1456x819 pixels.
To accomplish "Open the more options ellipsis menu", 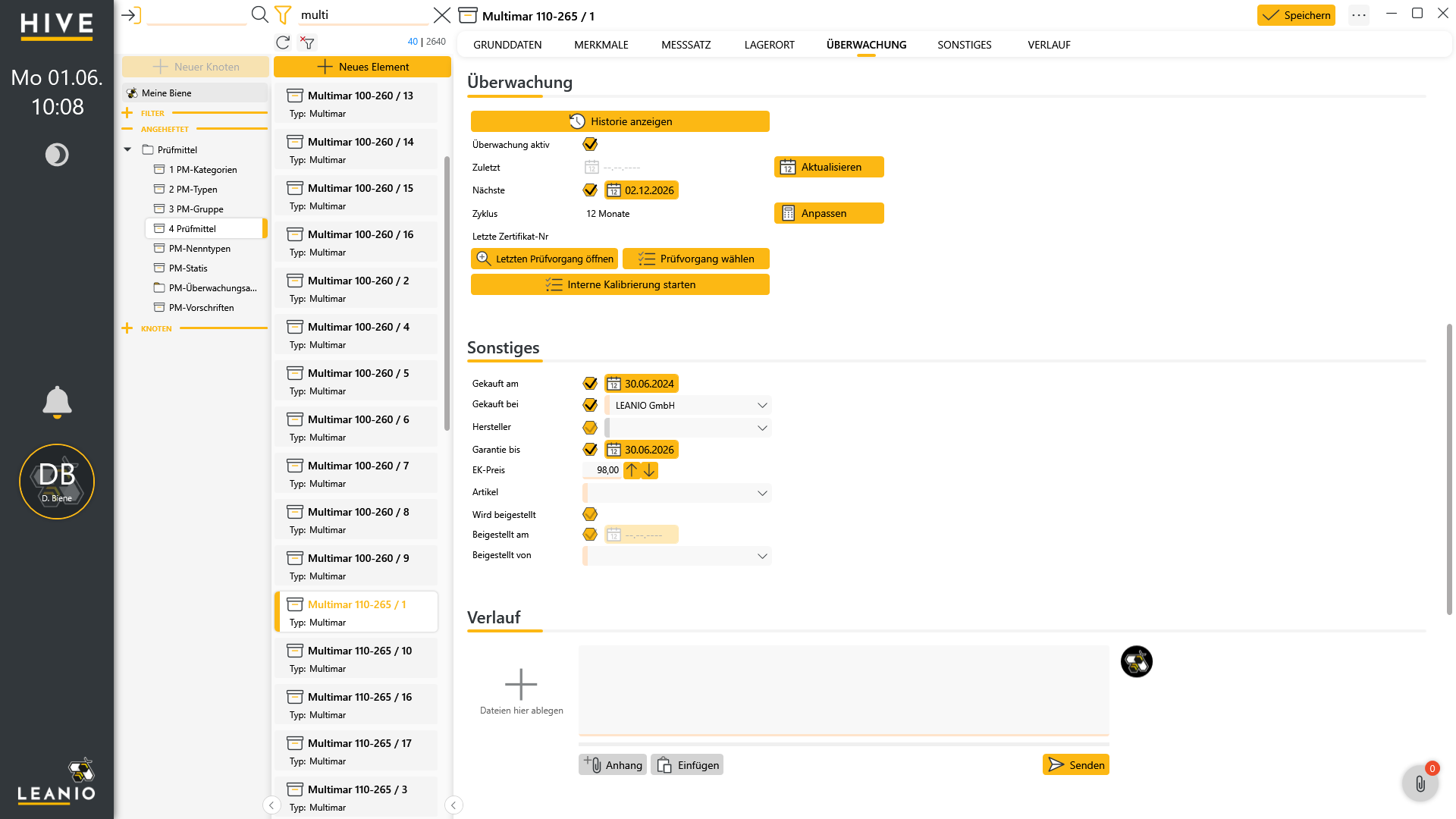I will tap(1359, 15).
